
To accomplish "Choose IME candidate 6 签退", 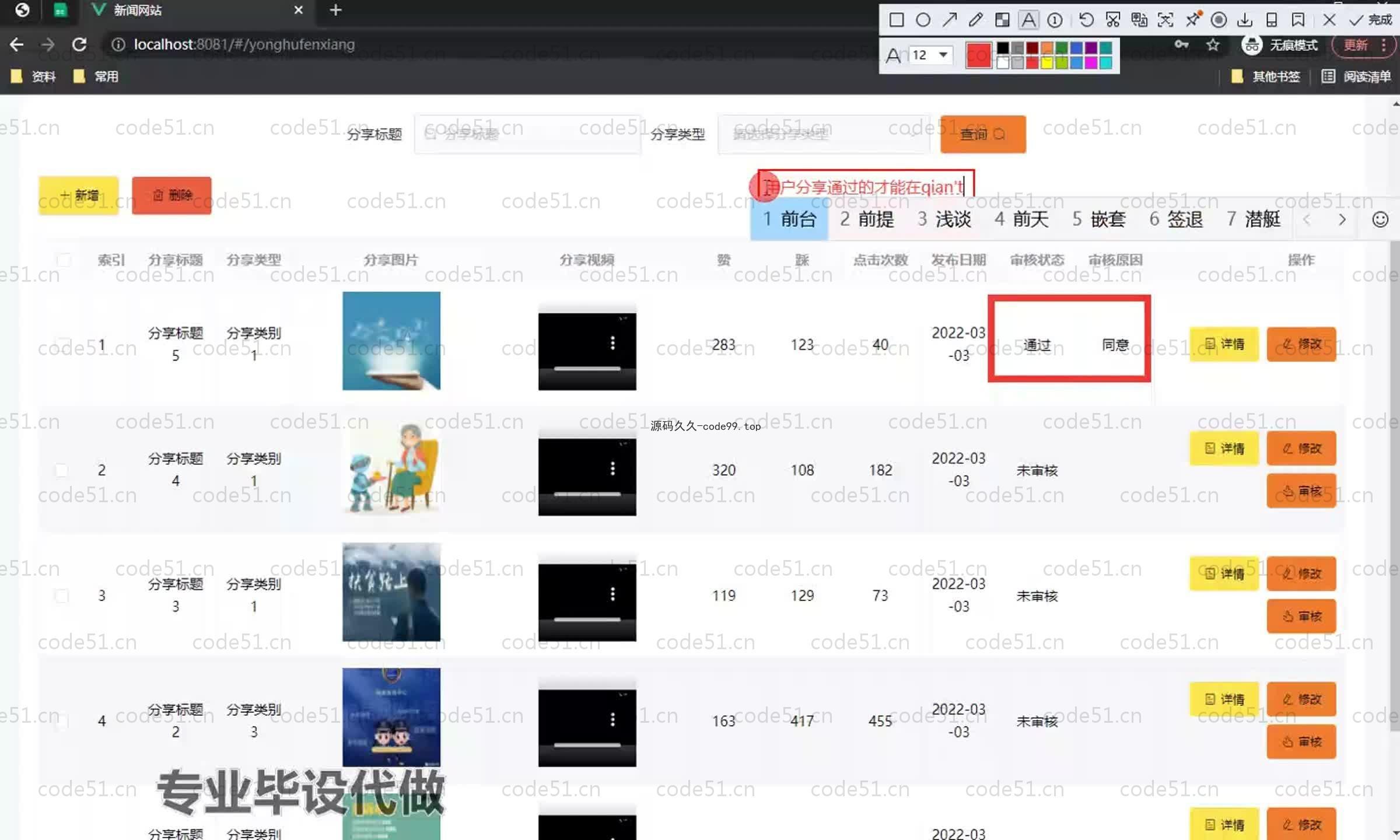I will [1176, 219].
